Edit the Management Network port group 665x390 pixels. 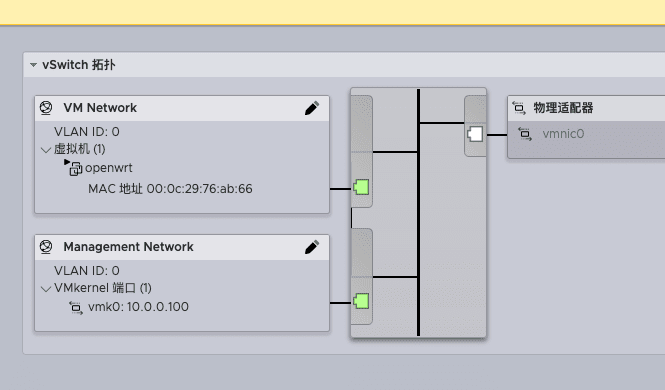[x=312, y=247]
